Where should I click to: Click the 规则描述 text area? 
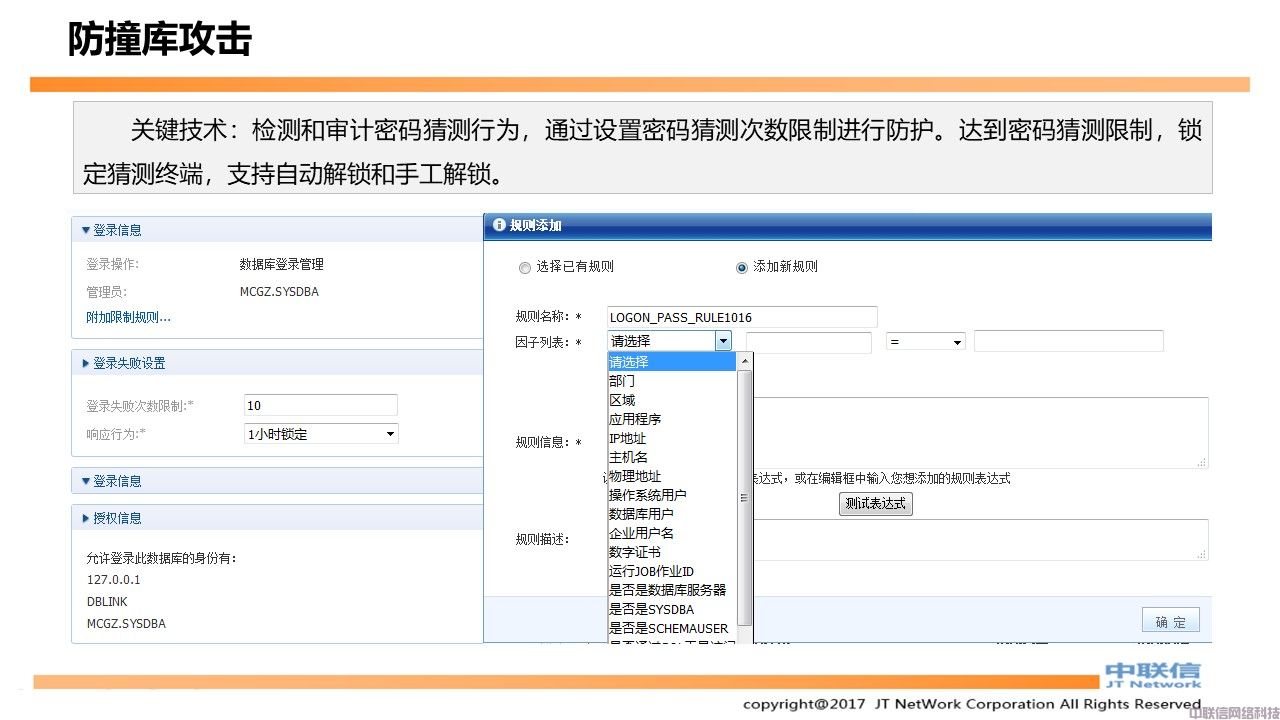(979, 540)
